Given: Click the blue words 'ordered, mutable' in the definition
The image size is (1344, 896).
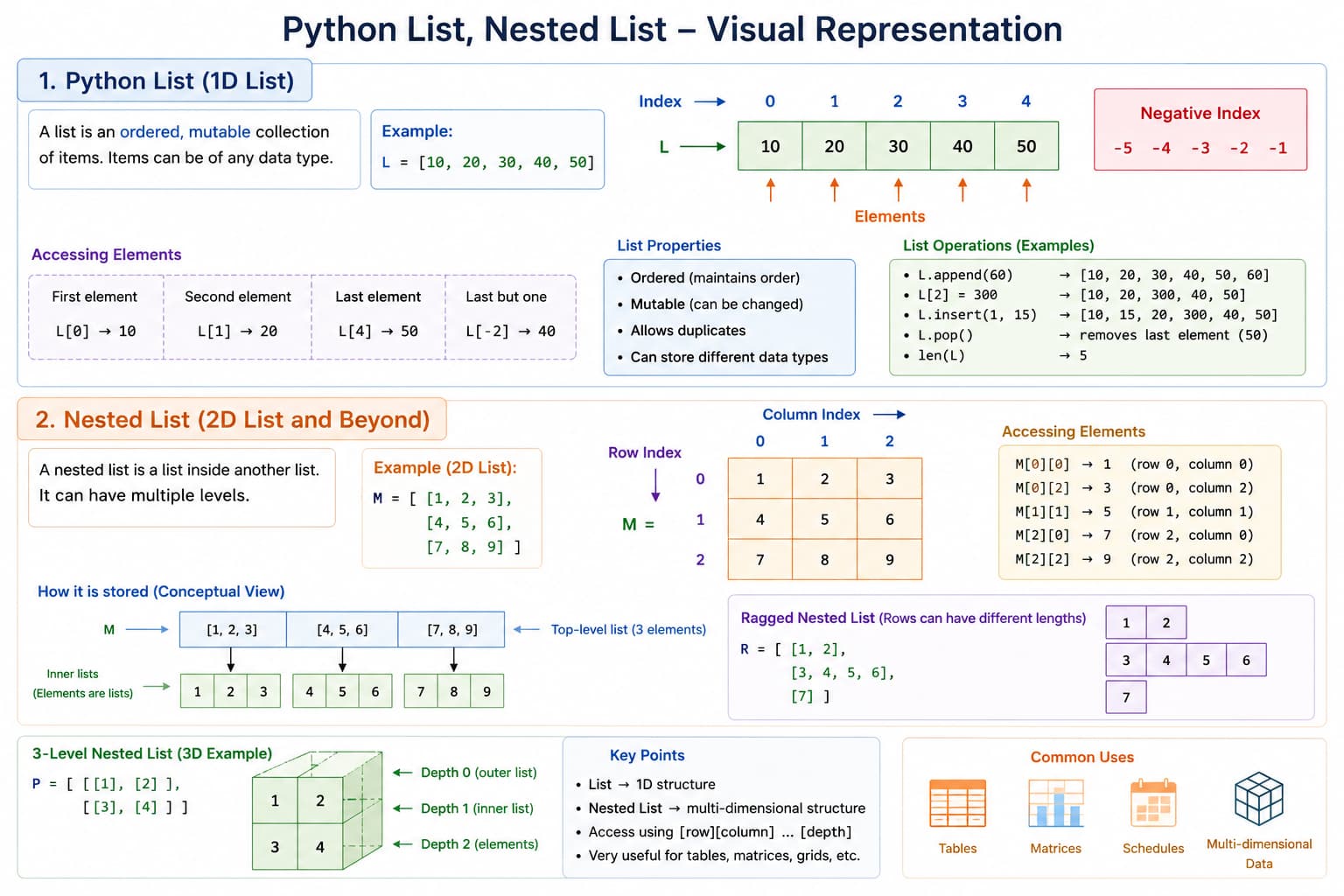Looking at the screenshot, I should 185,132.
